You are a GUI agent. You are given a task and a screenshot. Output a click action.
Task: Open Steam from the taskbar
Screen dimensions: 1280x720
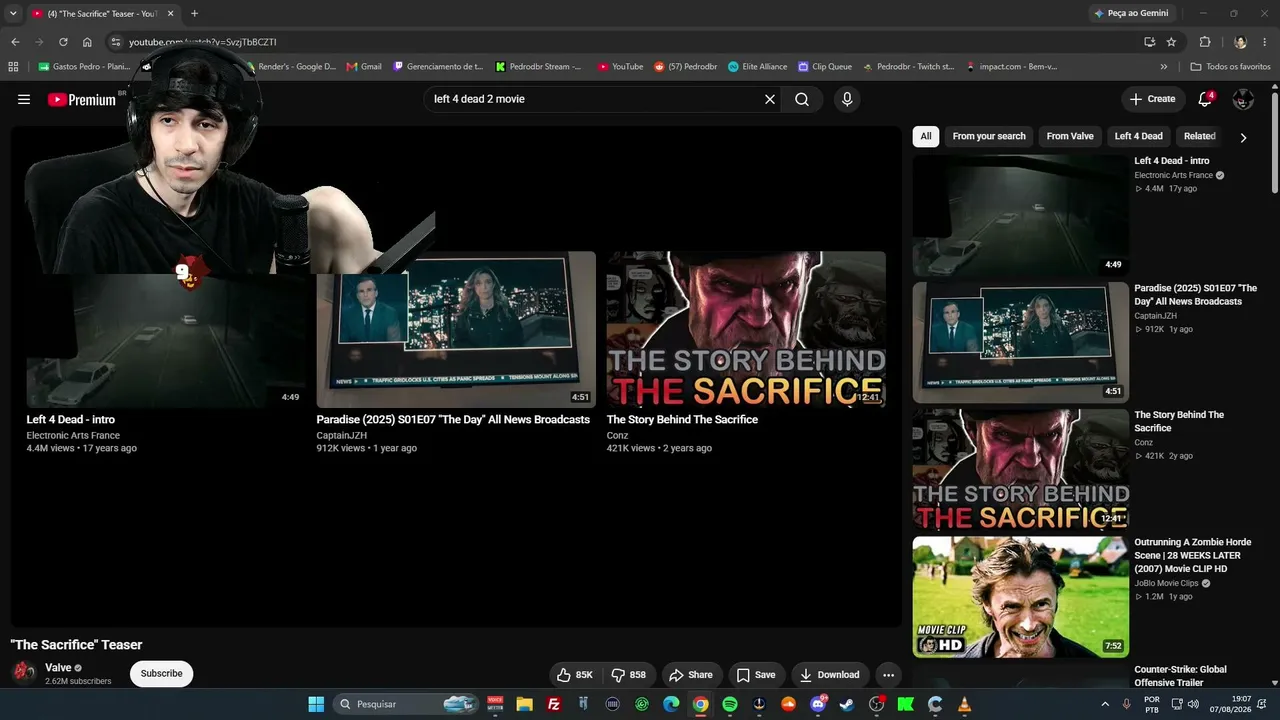pyautogui.click(x=847, y=704)
